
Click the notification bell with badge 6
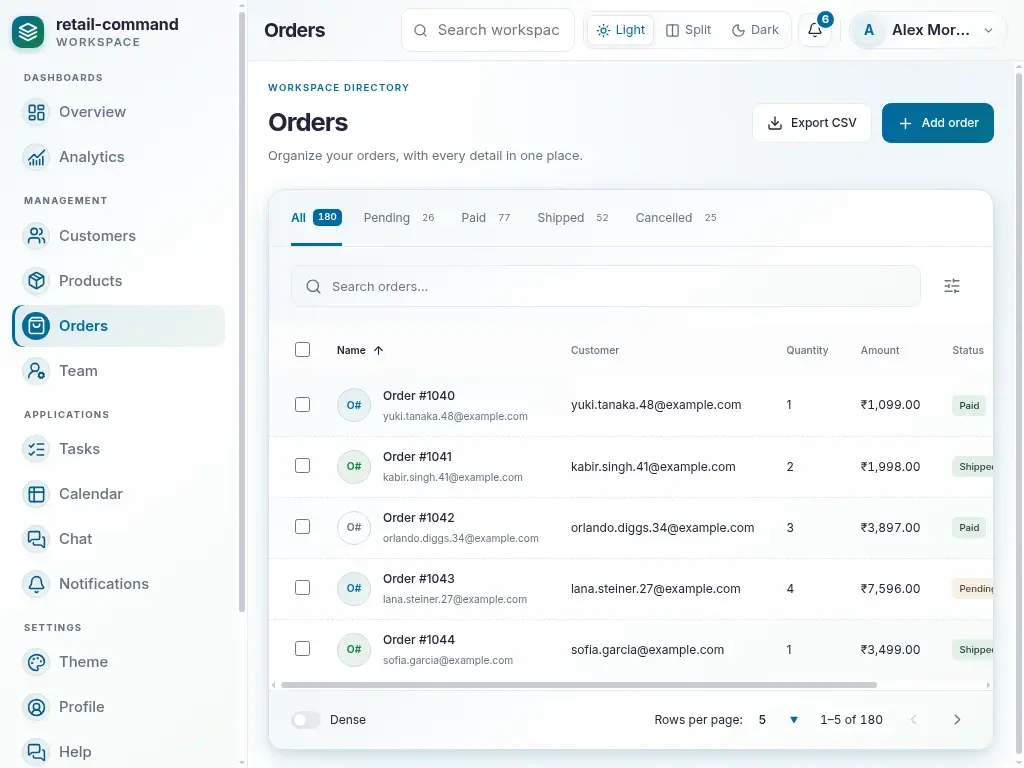[815, 30]
